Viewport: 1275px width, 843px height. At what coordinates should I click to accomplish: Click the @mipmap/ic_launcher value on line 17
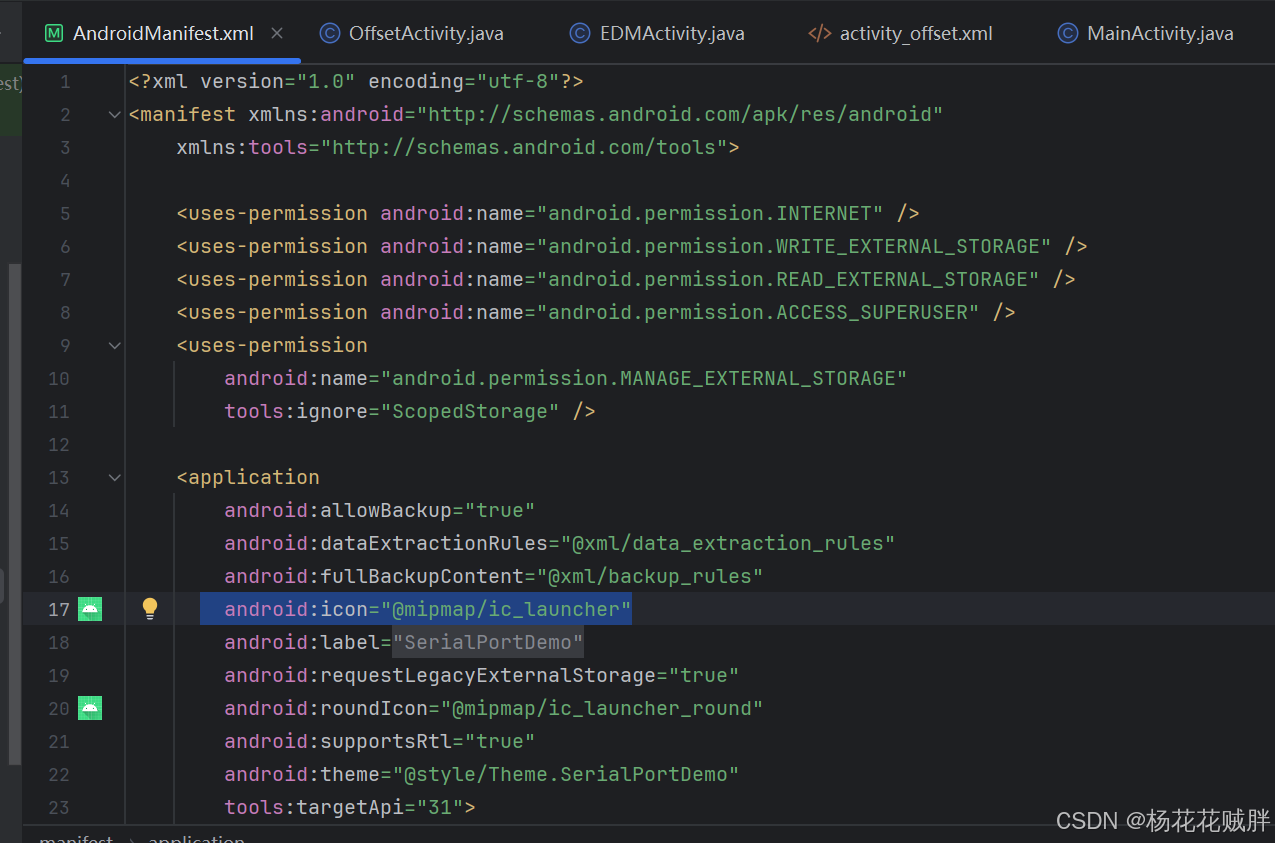[x=506, y=609]
